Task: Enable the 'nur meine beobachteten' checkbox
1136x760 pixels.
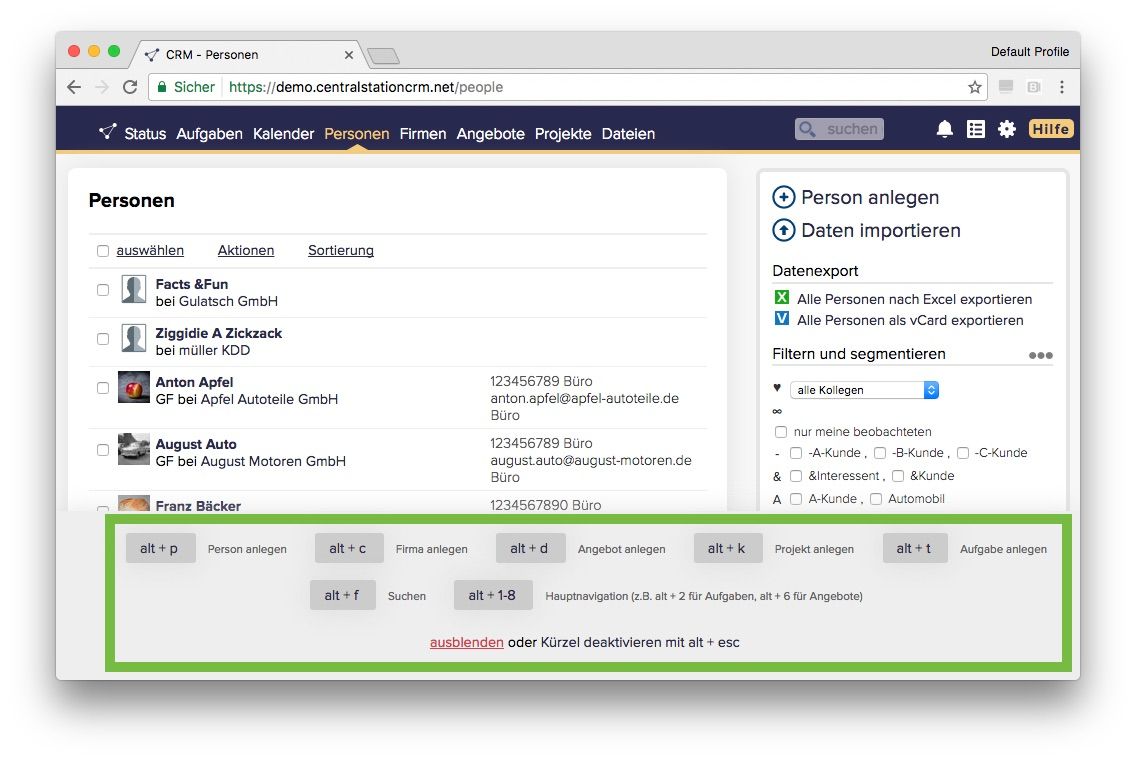Action: click(x=781, y=432)
